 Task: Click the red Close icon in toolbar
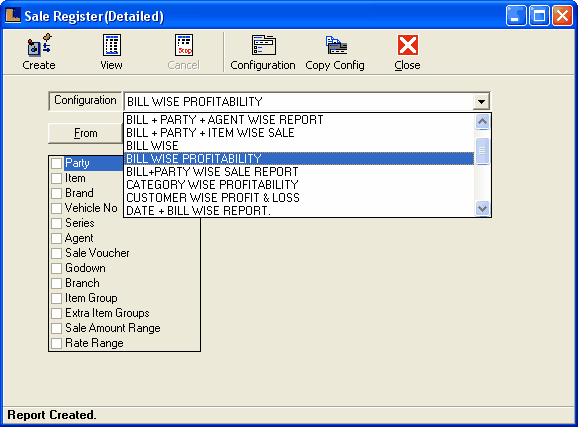pos(408,45)
